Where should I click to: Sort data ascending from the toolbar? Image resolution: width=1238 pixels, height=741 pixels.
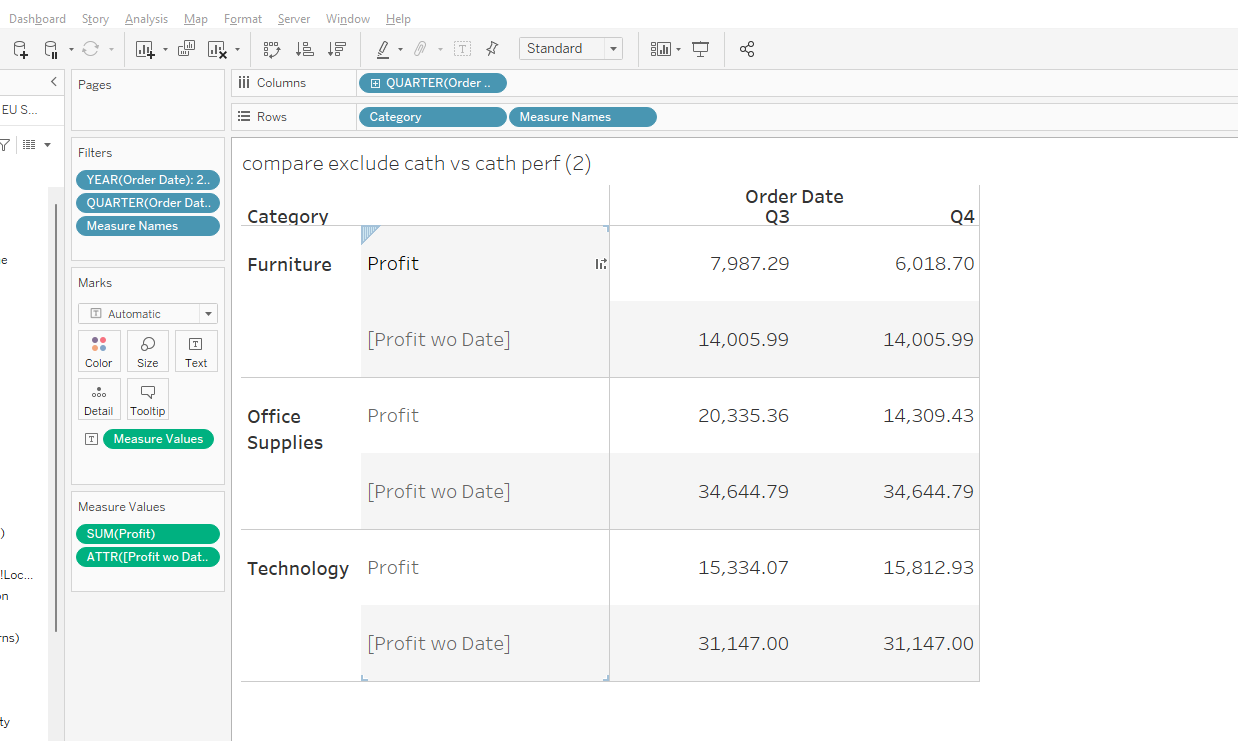pyautogui.click(x=305, y=48)
